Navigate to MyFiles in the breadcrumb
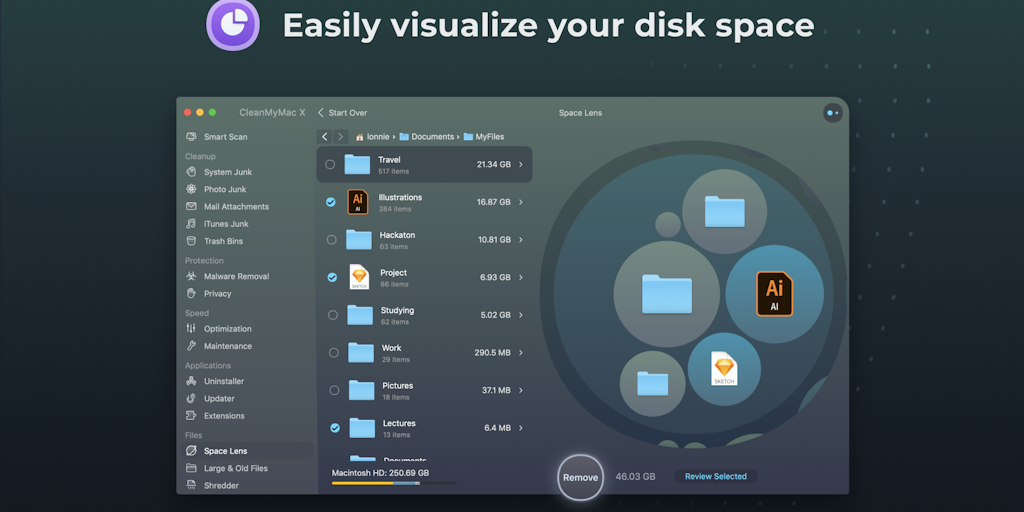The image size is (1024, 512). [x=484, y=136]
